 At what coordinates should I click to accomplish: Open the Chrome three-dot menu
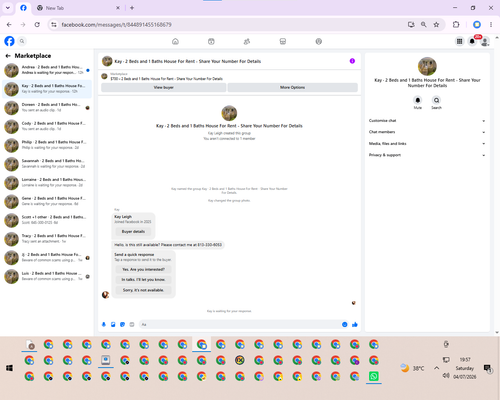[491, 25]
